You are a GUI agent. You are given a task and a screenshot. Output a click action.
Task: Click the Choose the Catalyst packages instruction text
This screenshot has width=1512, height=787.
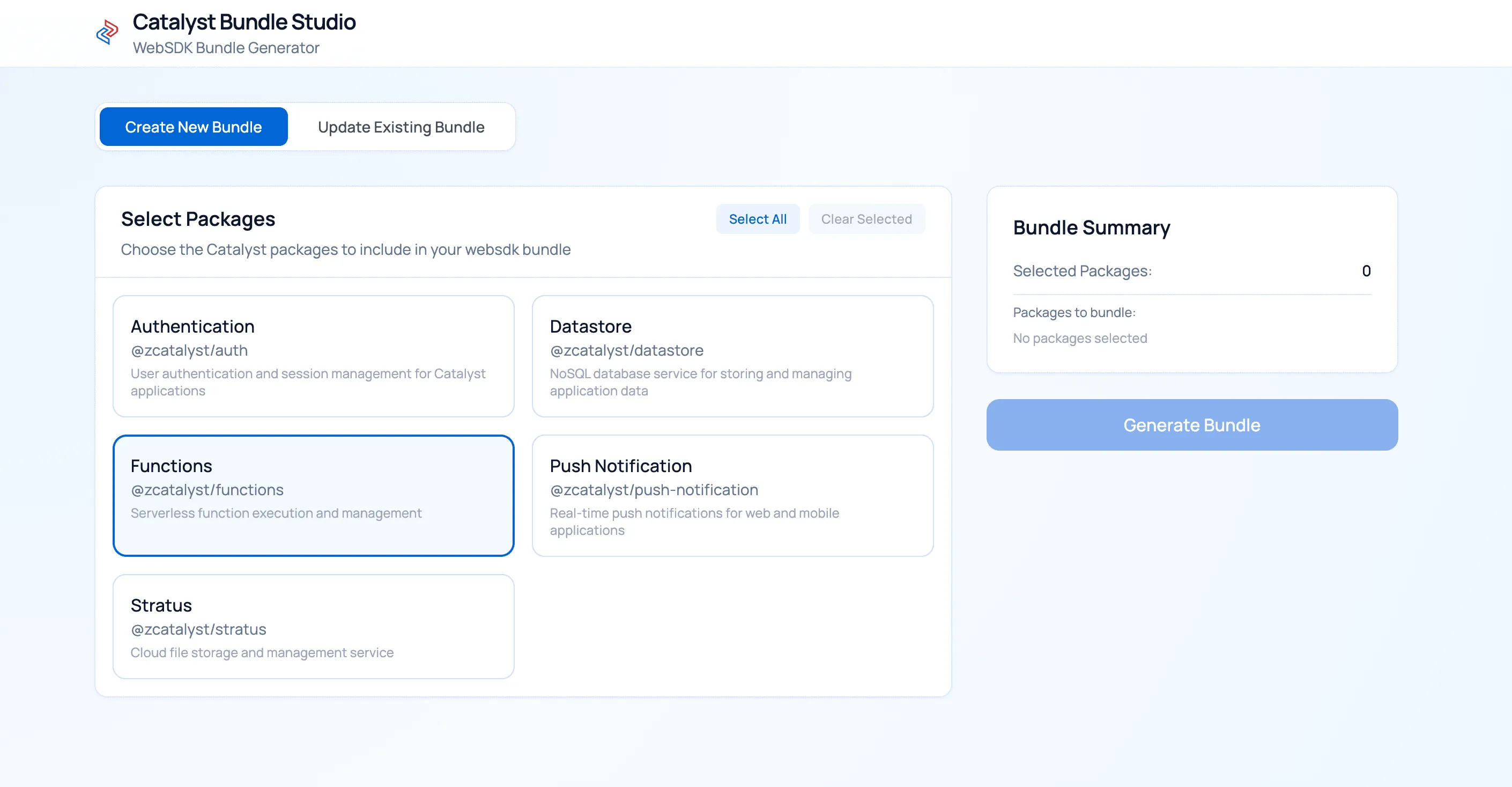[346, 249]
